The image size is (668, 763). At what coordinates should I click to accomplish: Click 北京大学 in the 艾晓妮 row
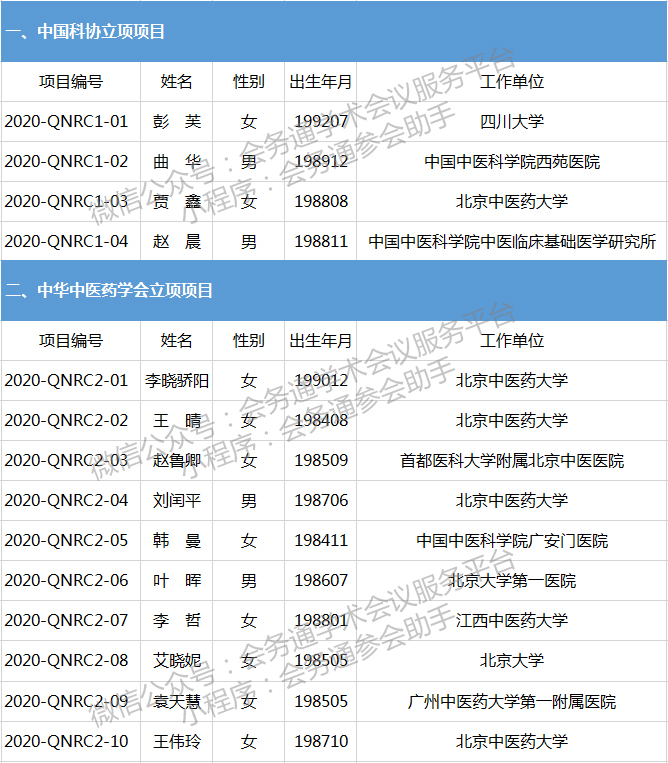coord(512,660)
